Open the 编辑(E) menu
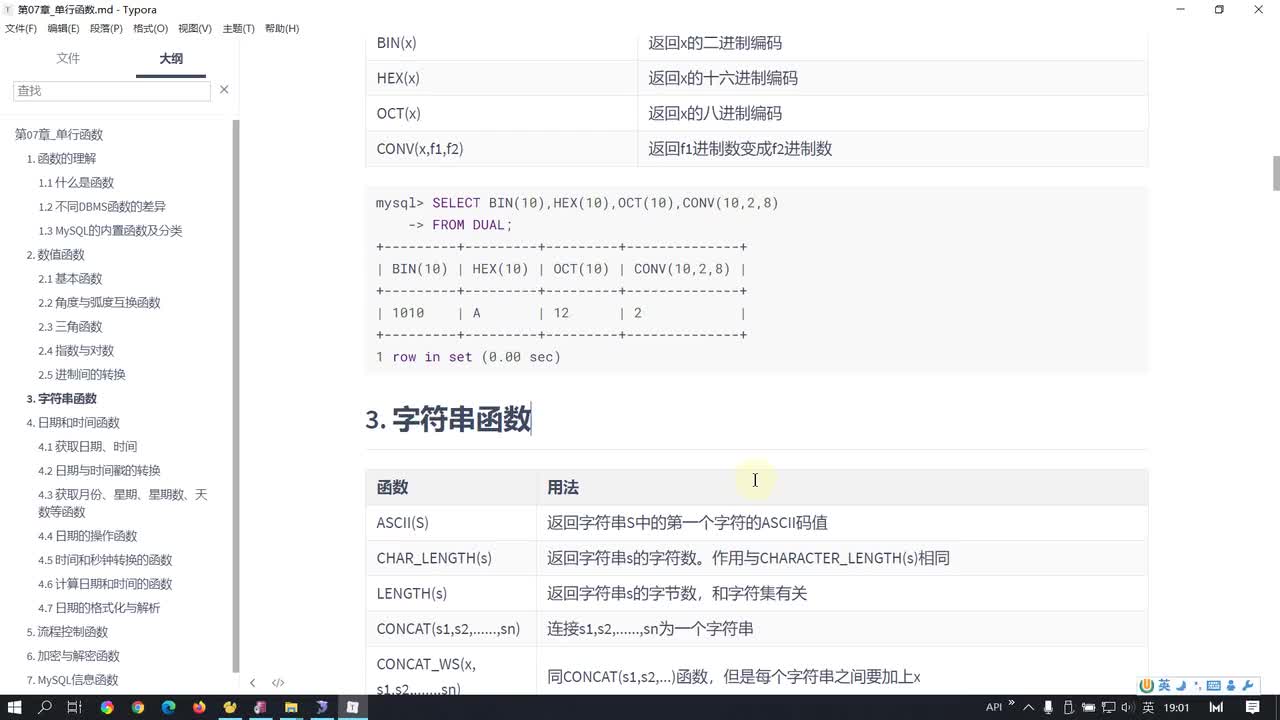Image resolution: width=1280 pixels, height=720 pixels. 63,29
